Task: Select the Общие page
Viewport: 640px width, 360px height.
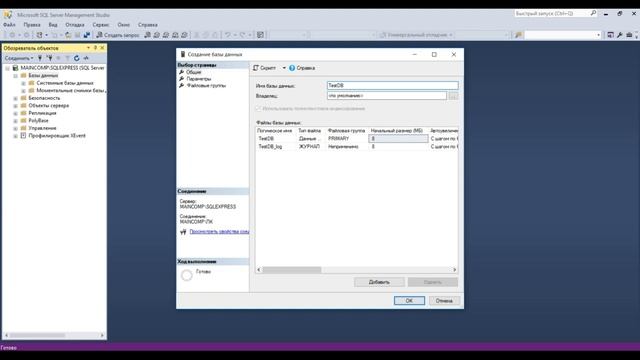Action: coord(194,72)
